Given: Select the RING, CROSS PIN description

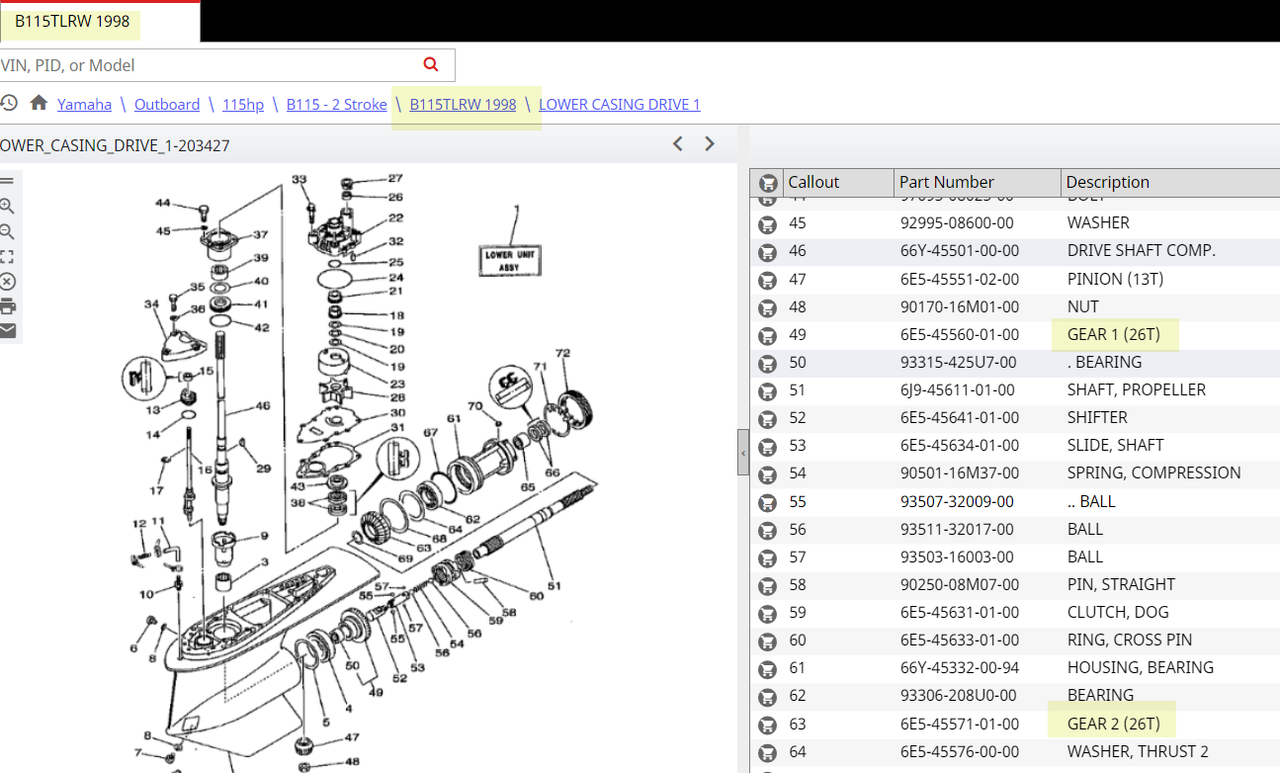Looking at the screenshot, I should [1129, 640].
